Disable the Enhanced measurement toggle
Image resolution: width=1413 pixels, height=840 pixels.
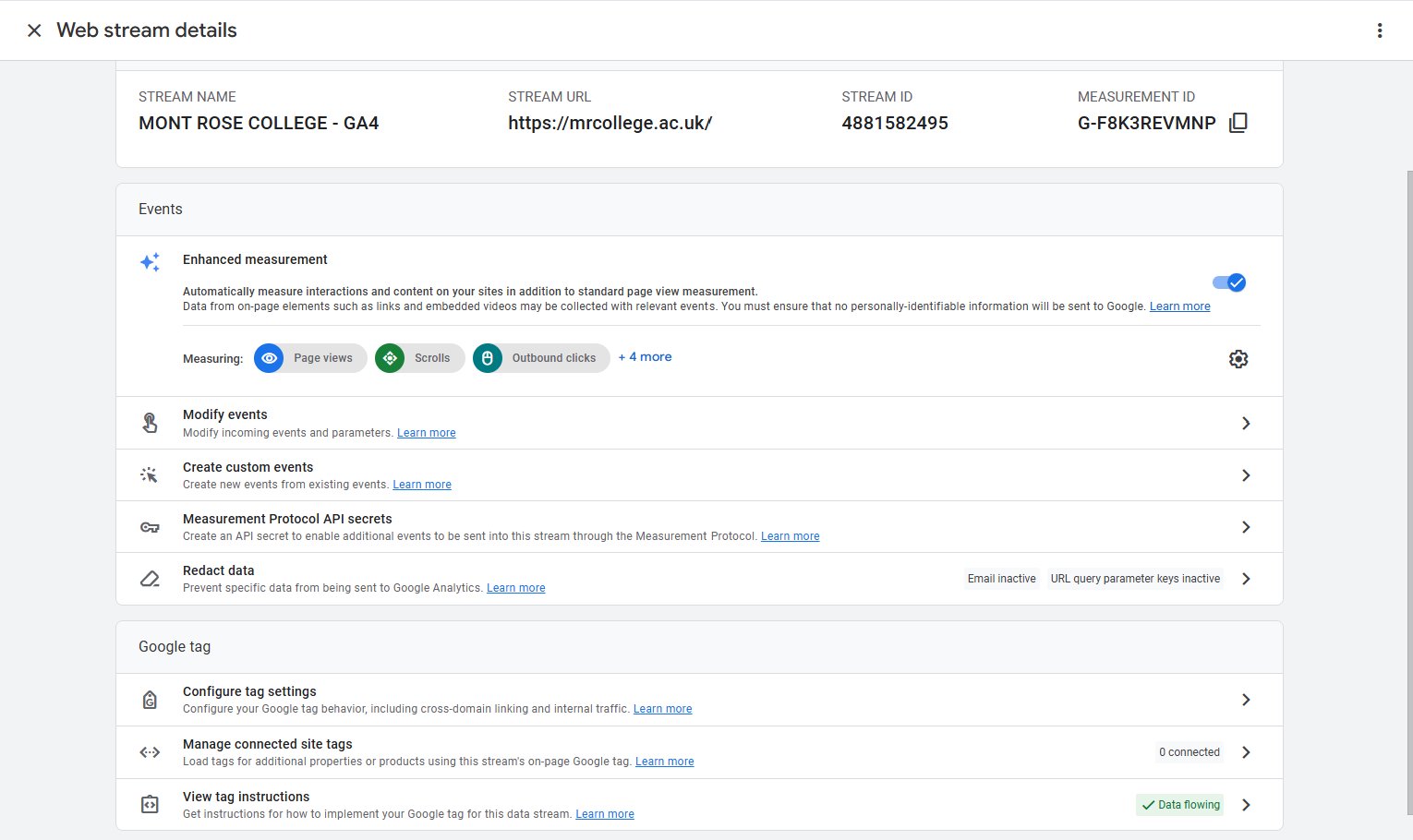click(x=1228, y=282)
